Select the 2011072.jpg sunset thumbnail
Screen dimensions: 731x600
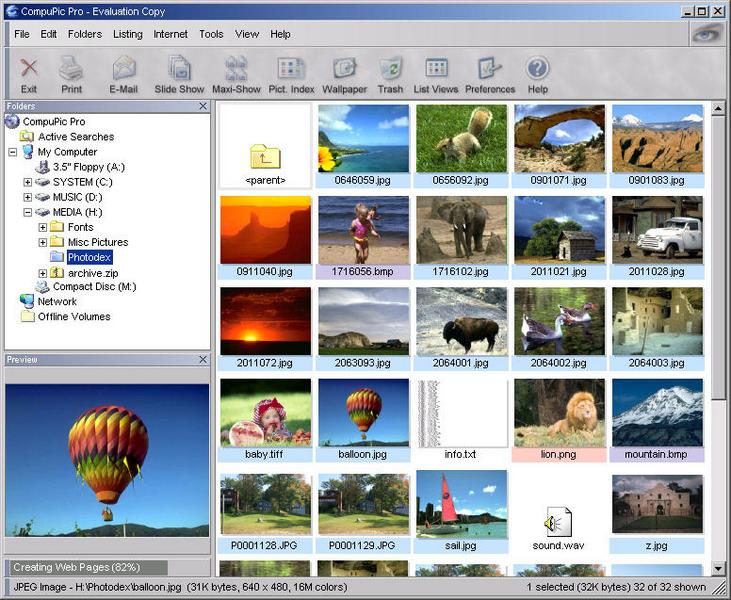point(266,321)
